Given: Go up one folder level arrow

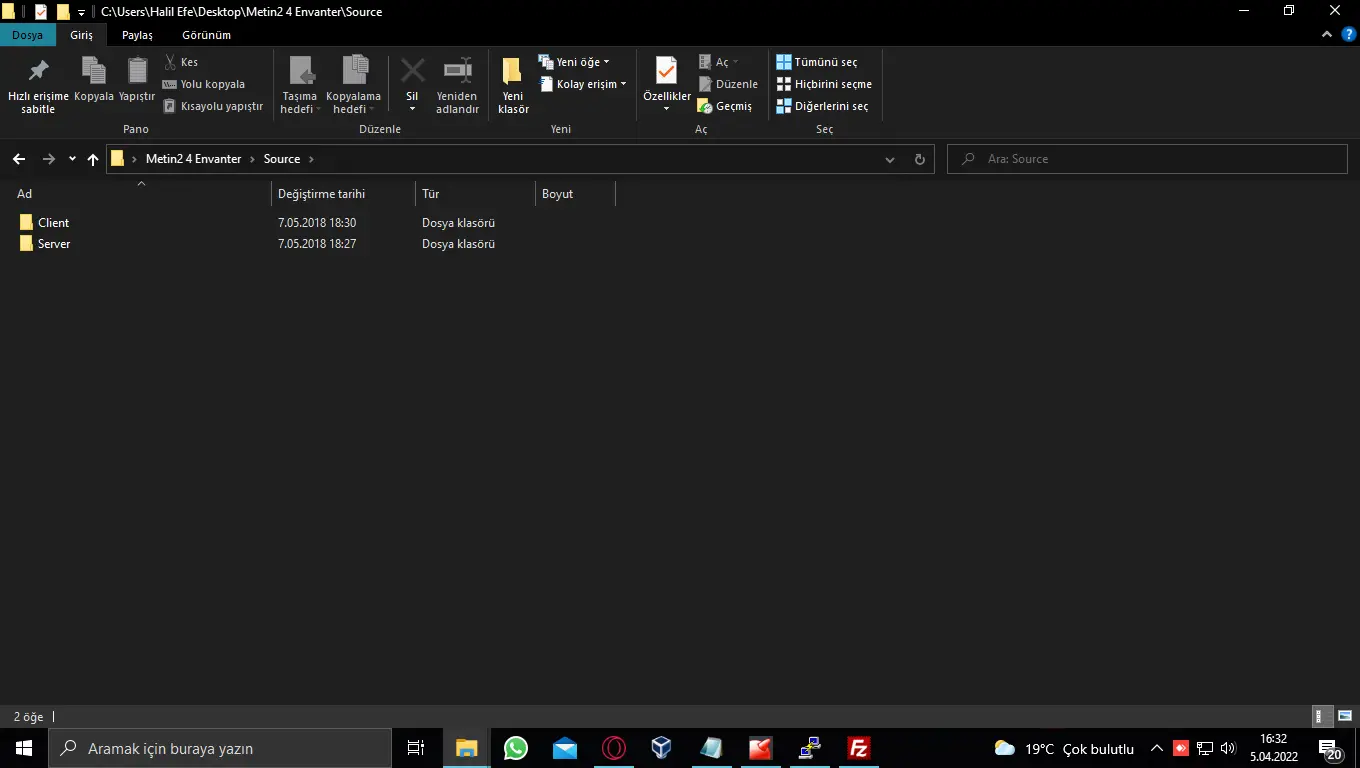Looking at the screenshot, I should point(93,159).
